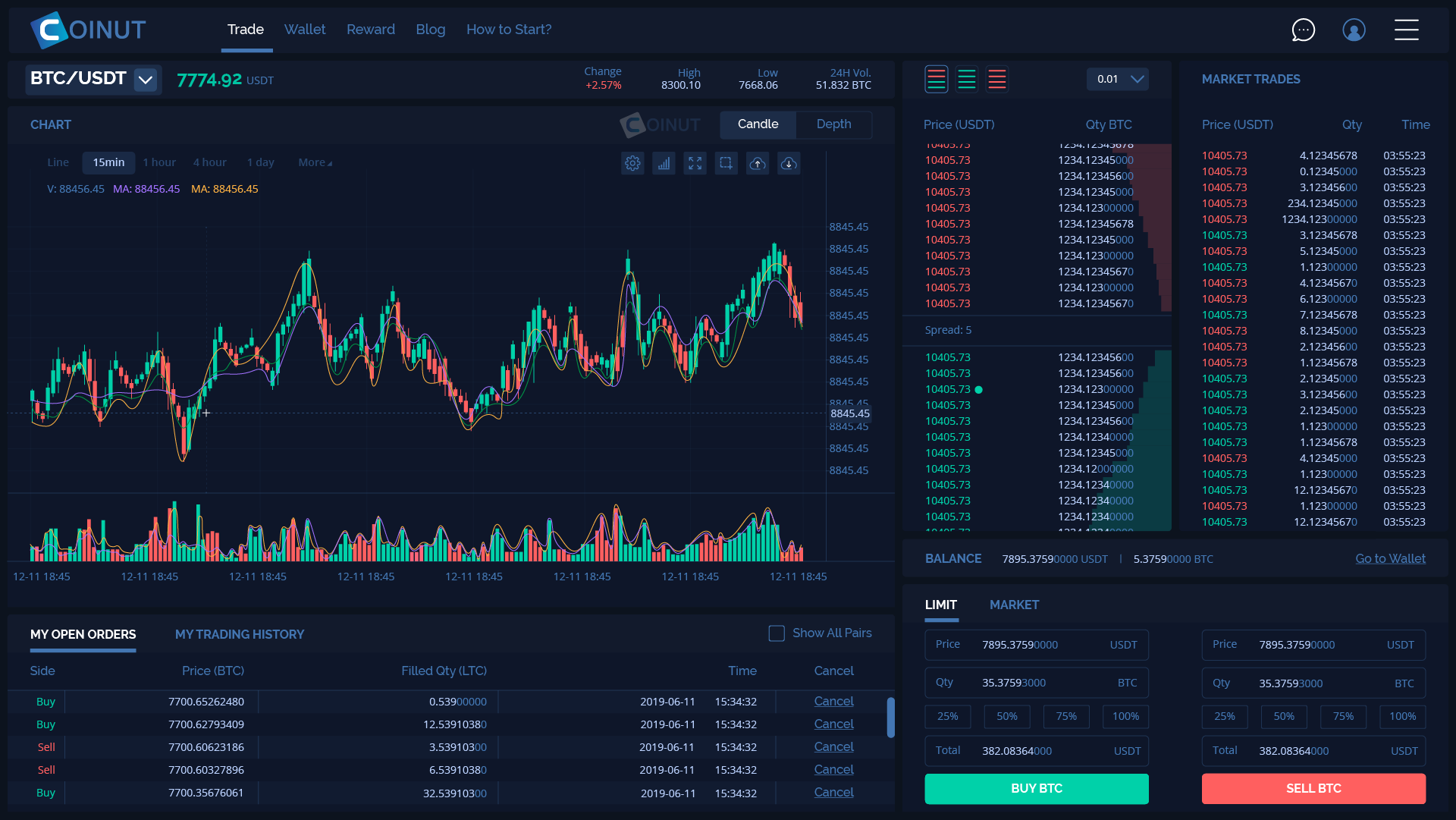Screen dimensions: 1456x820
Task: Open the 0.01 price grouping dropdown
Action: 1118,79
